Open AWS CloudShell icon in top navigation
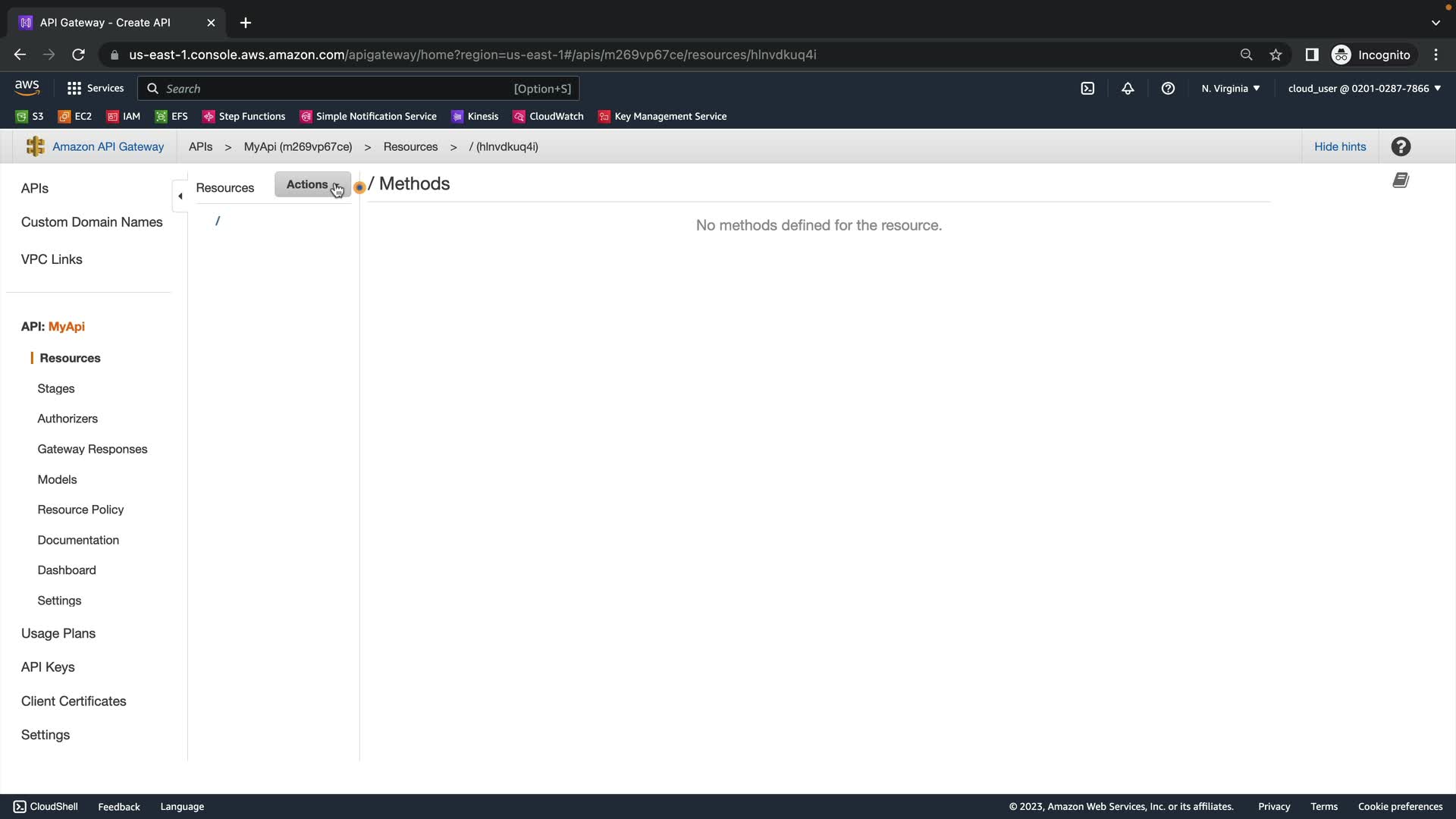 pyautogui.click(x=1087, y=89)
